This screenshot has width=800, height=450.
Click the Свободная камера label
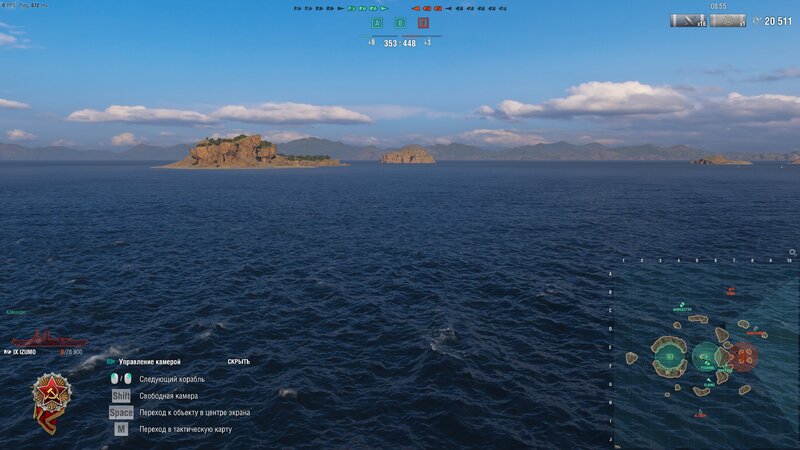(168, 396)
